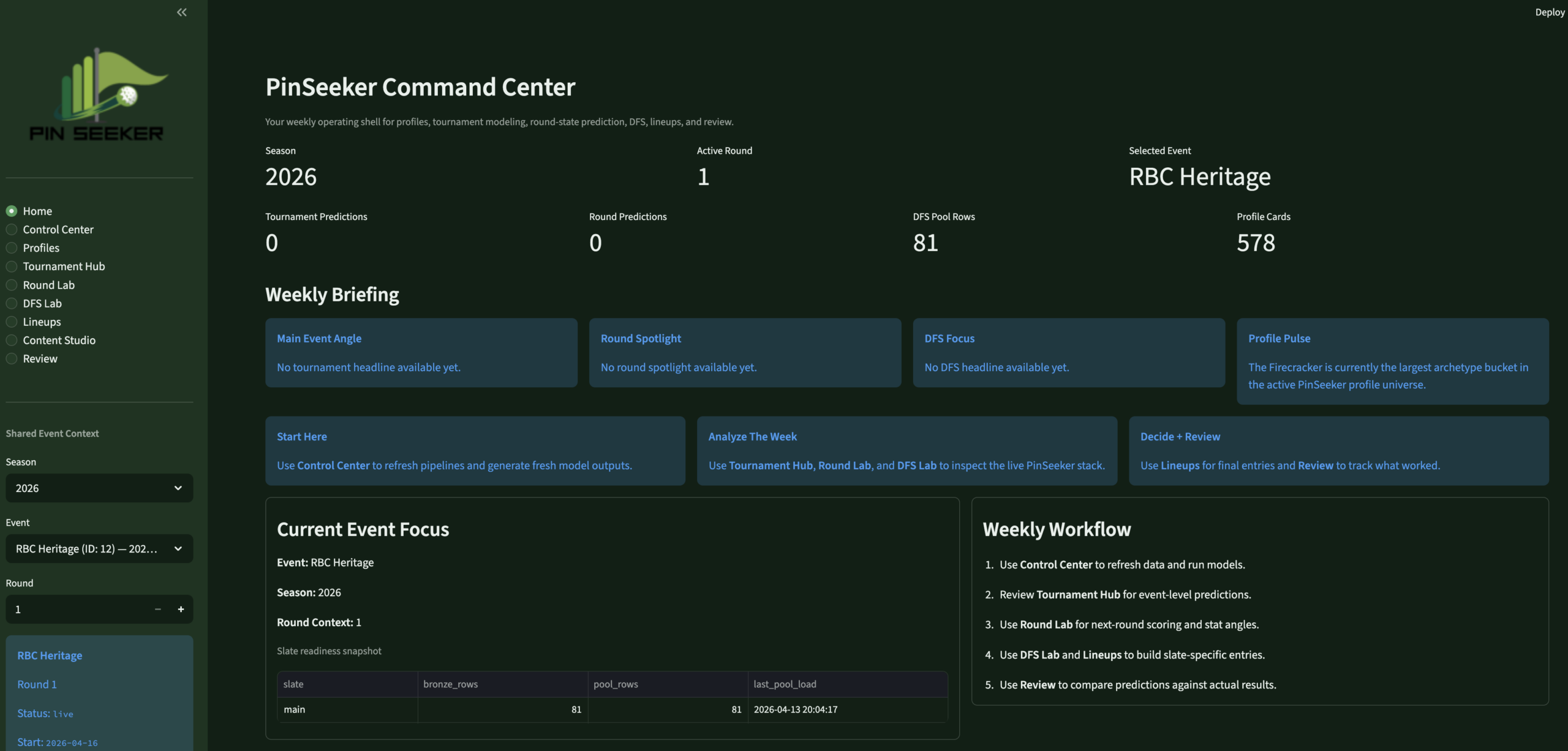Image resolution: width=1568 pixels, height=751 pixels.
Task: Click the Deploy icon in the top bar
Action: click(1550, 12)
